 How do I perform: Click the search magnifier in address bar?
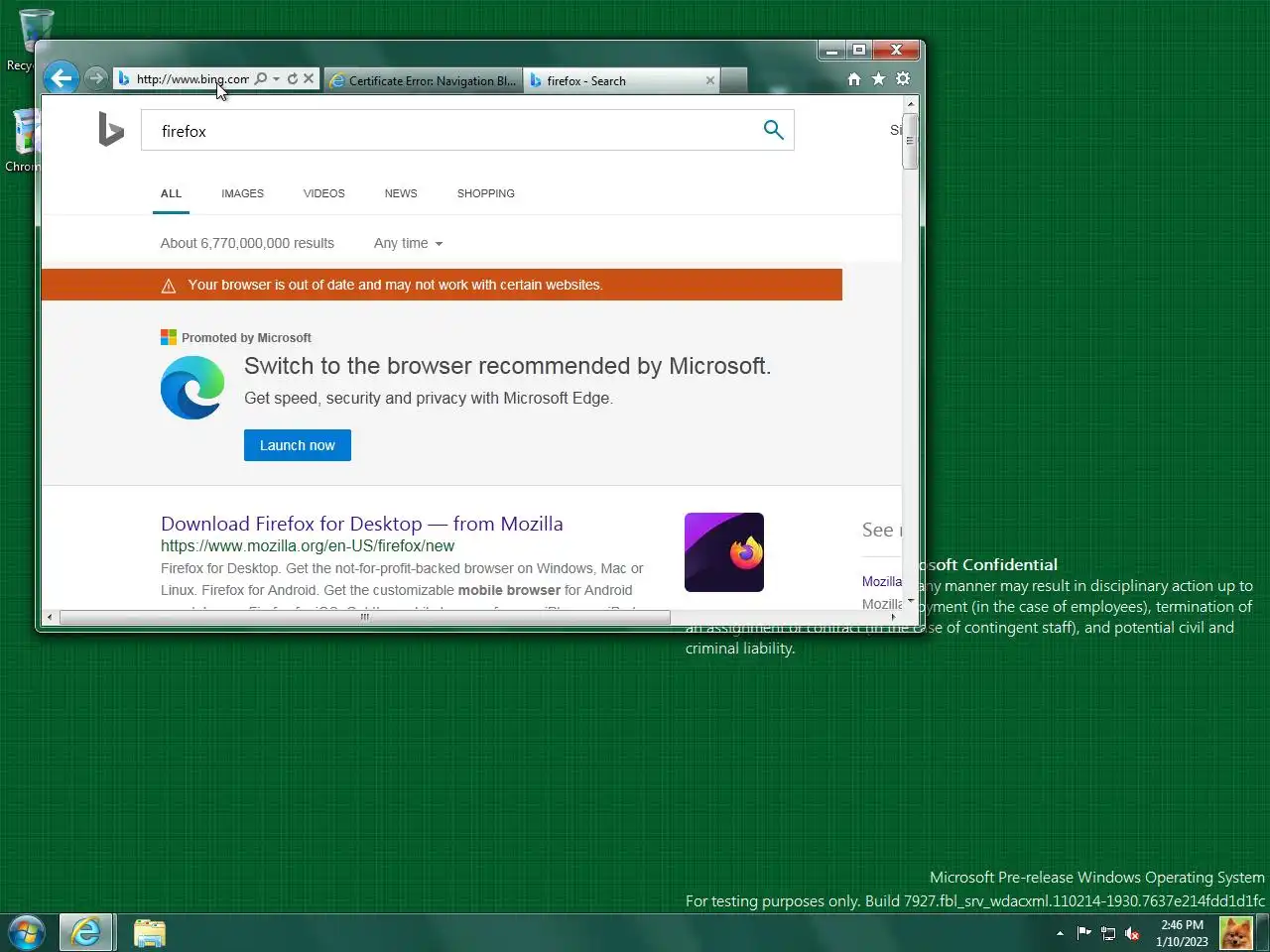tap(260, 79)
